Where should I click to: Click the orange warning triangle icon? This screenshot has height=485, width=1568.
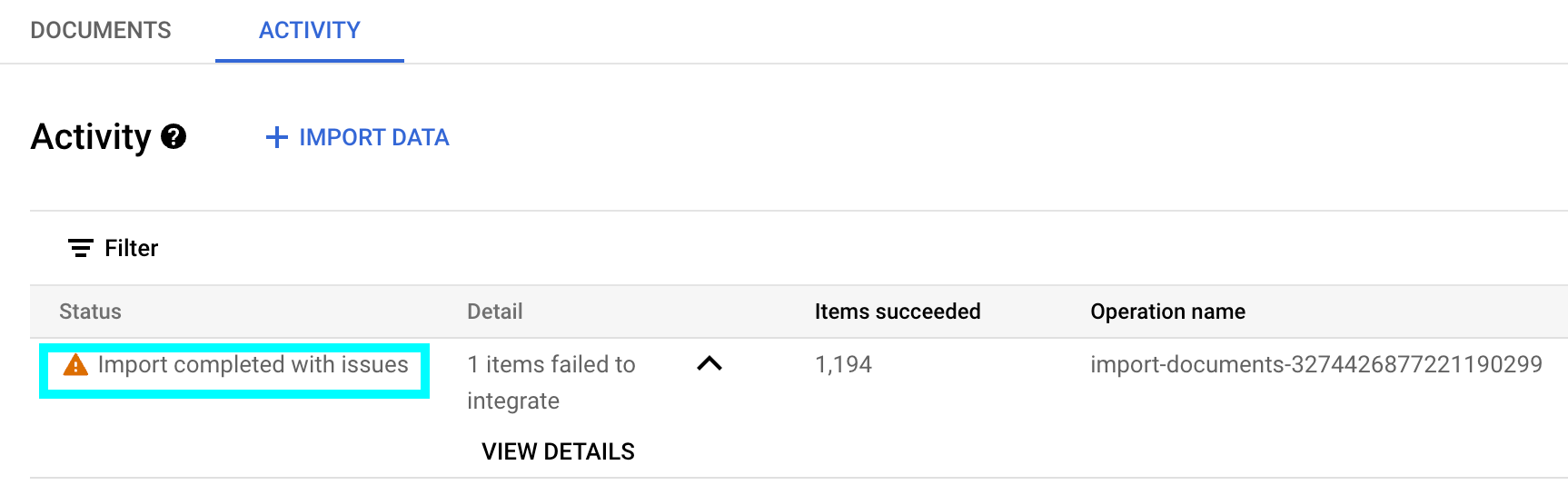click(75, 365)
